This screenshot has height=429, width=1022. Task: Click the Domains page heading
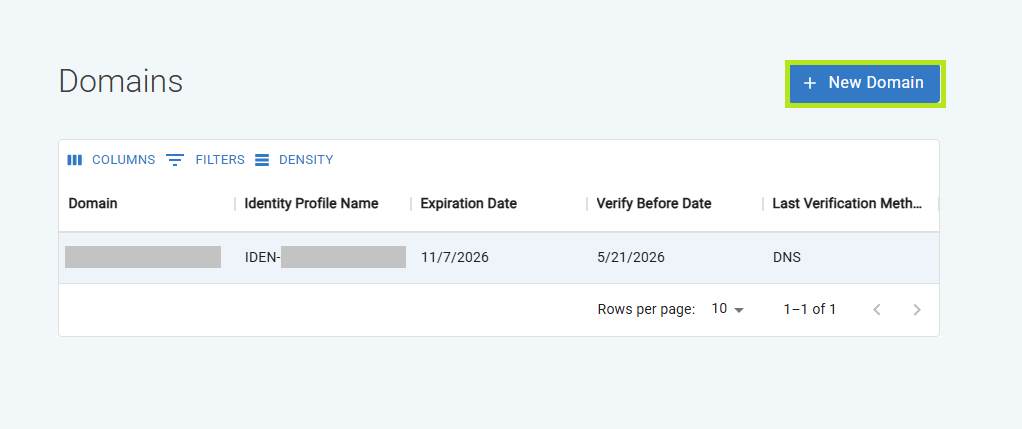tap(121, 82)
